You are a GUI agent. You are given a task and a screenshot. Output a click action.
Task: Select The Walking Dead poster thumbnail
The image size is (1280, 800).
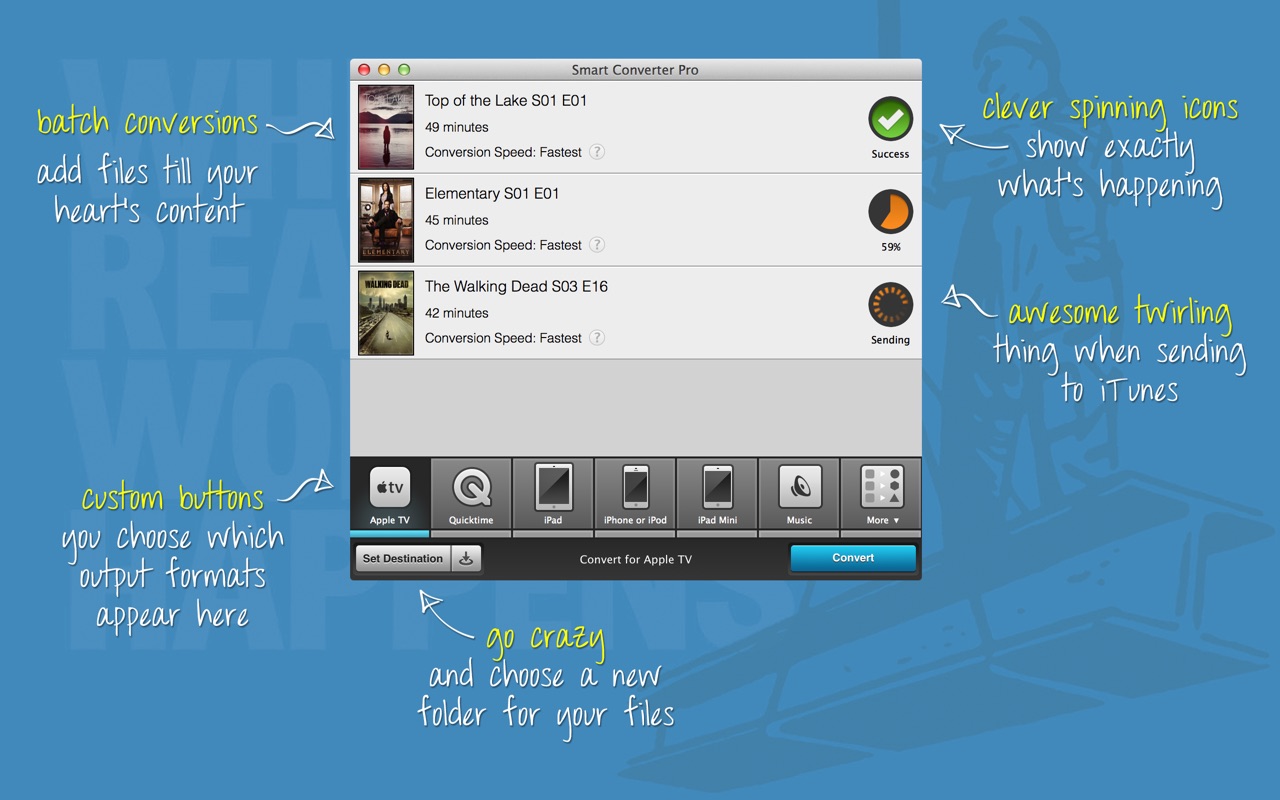[386, 313]
